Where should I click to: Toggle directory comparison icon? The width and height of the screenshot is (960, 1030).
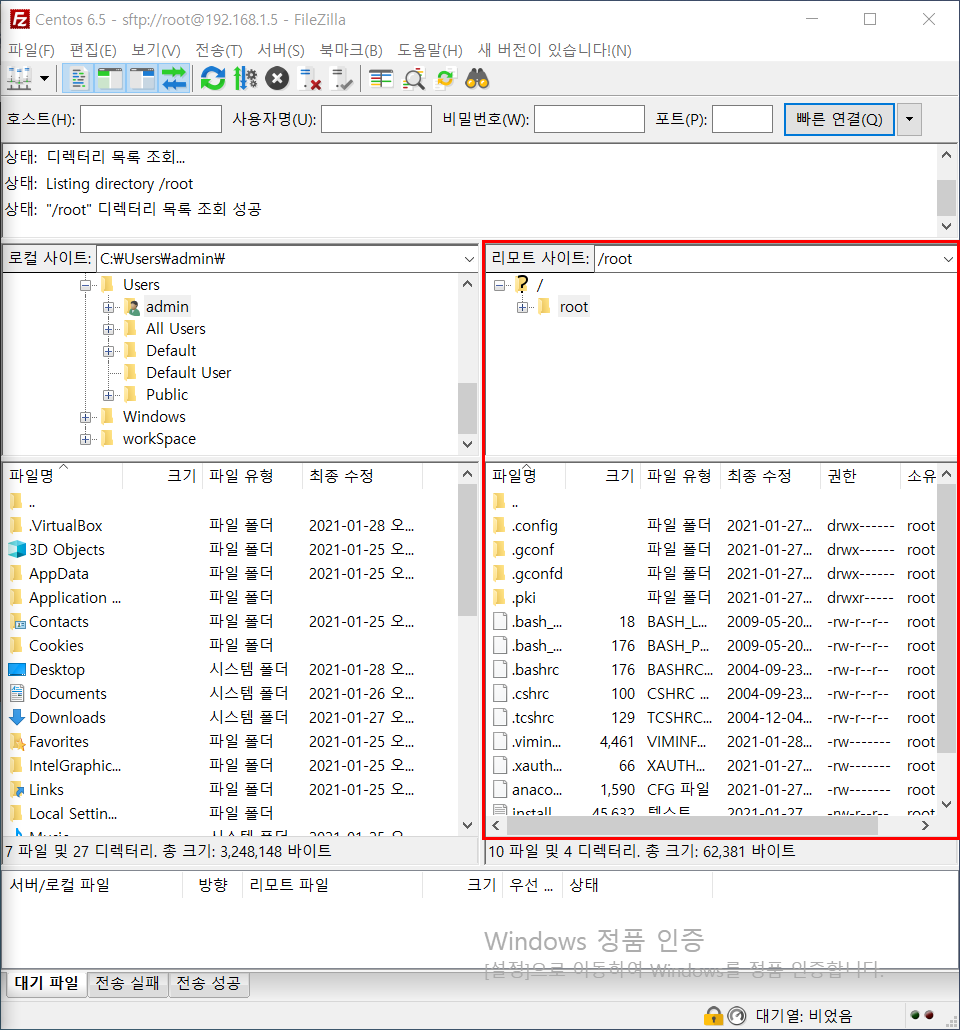(x=413, y=79)
